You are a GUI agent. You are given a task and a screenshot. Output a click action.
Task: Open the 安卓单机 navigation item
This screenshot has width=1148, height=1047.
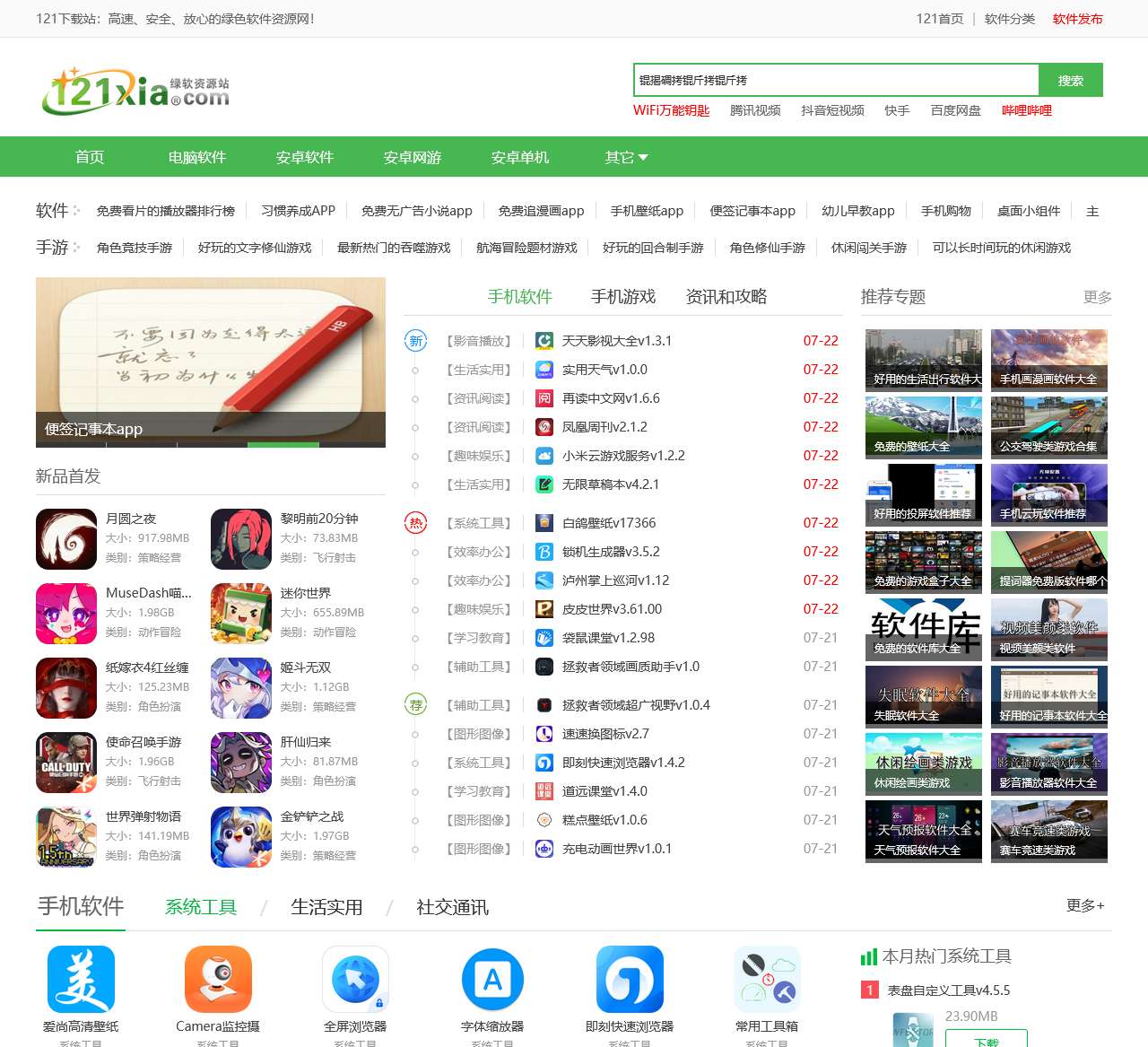pyautogui.click(x=520, y=157)
